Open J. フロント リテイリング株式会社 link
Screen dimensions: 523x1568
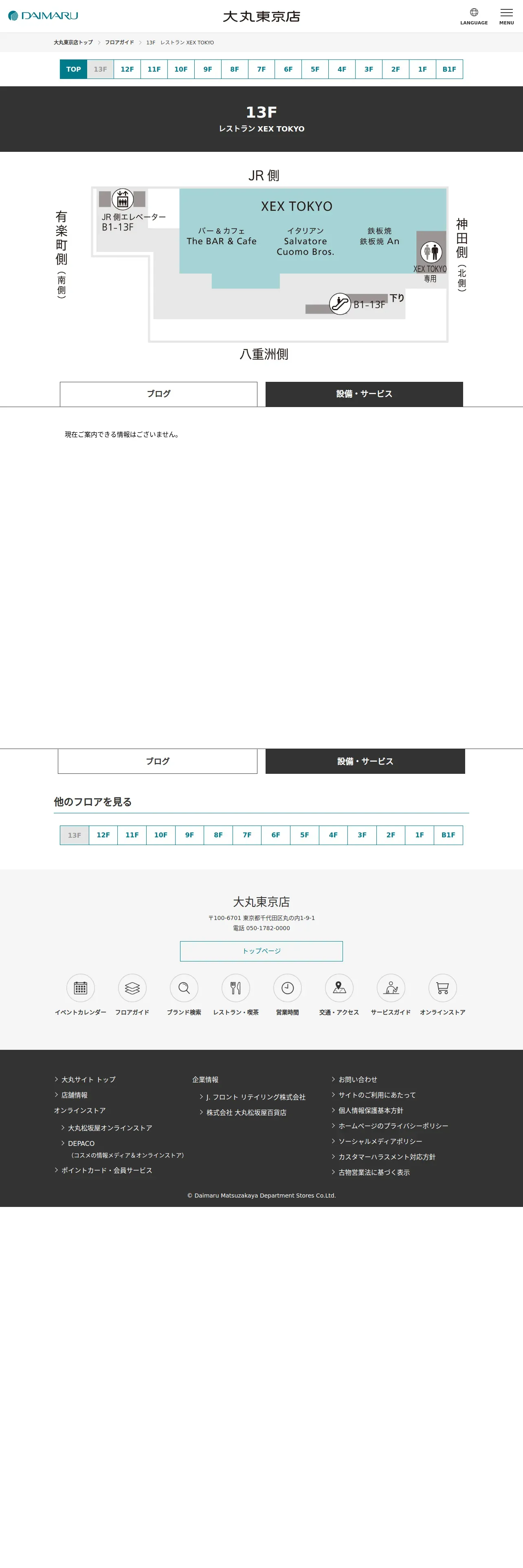coord(256,1097)
